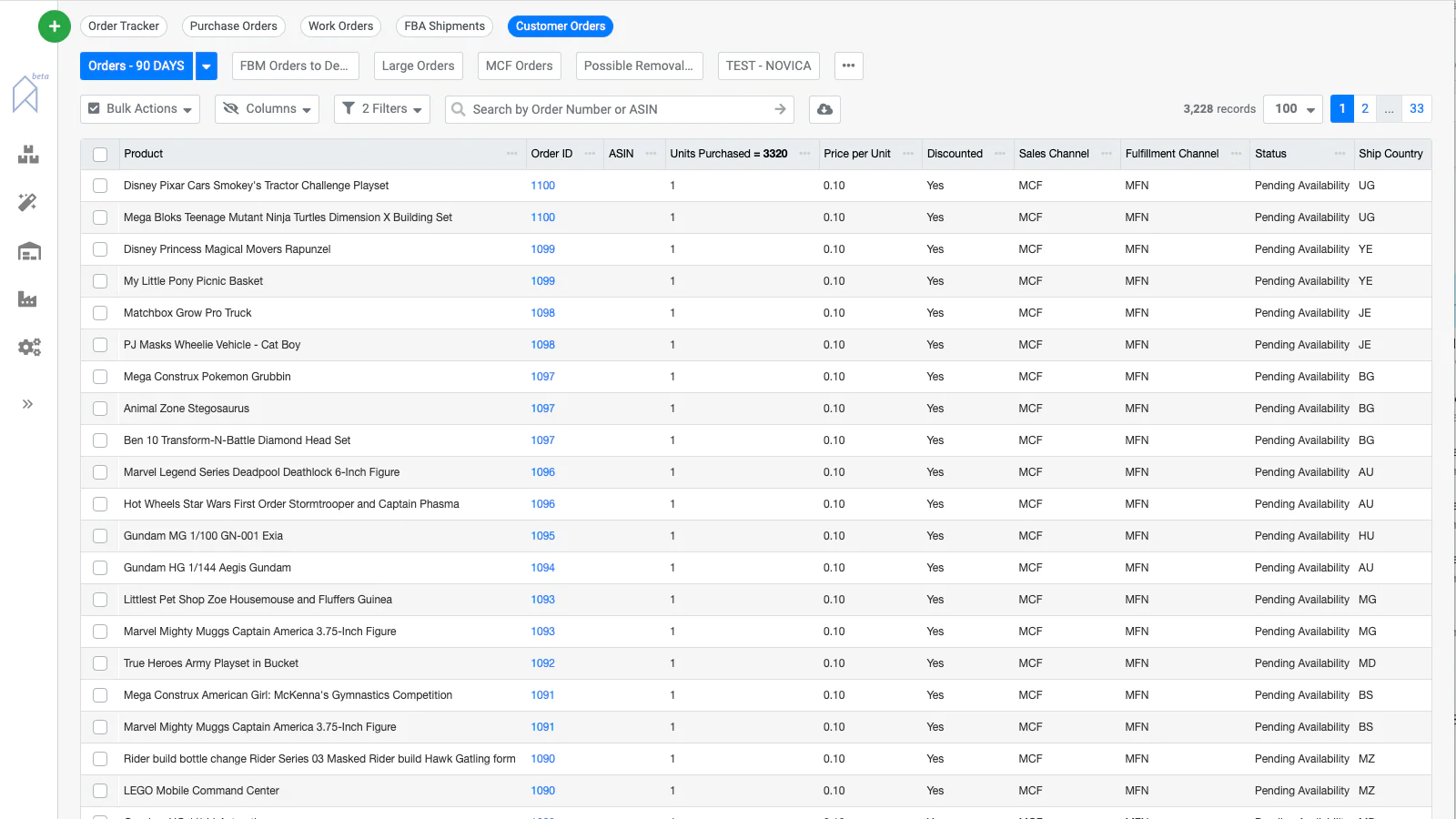Select the magic wand sidebar icon
Viewport: 1456px width, 819px height.
coord(28,202)
